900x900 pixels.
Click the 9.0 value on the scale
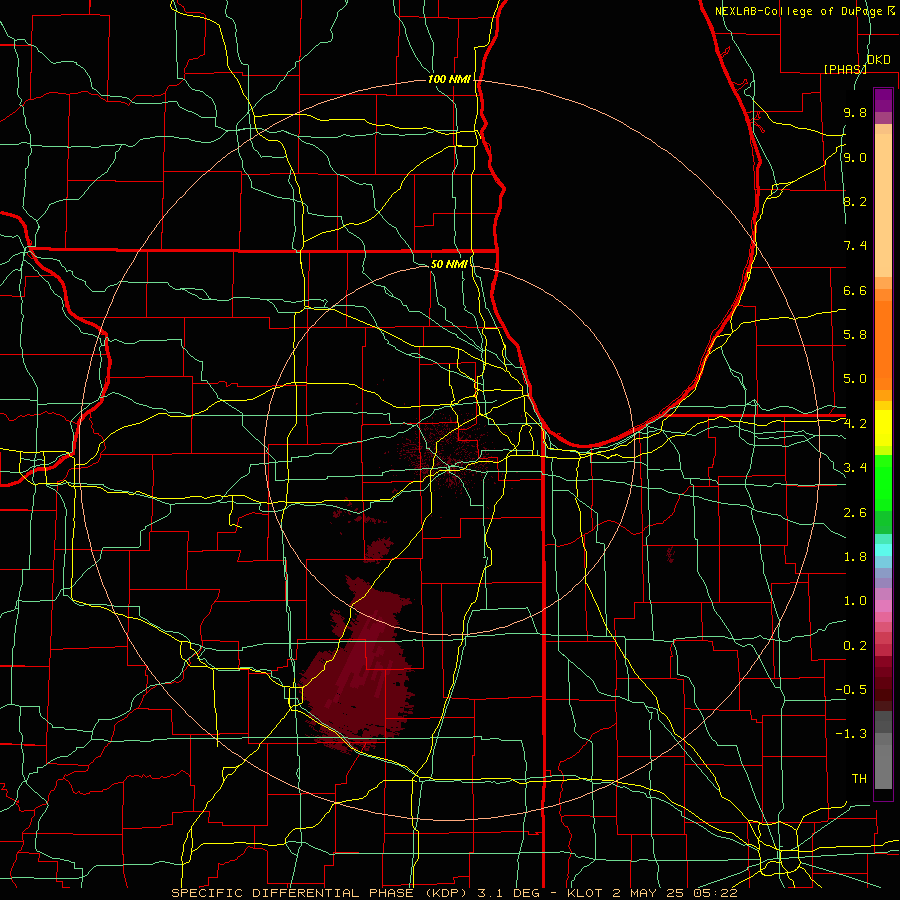(855, 158)
